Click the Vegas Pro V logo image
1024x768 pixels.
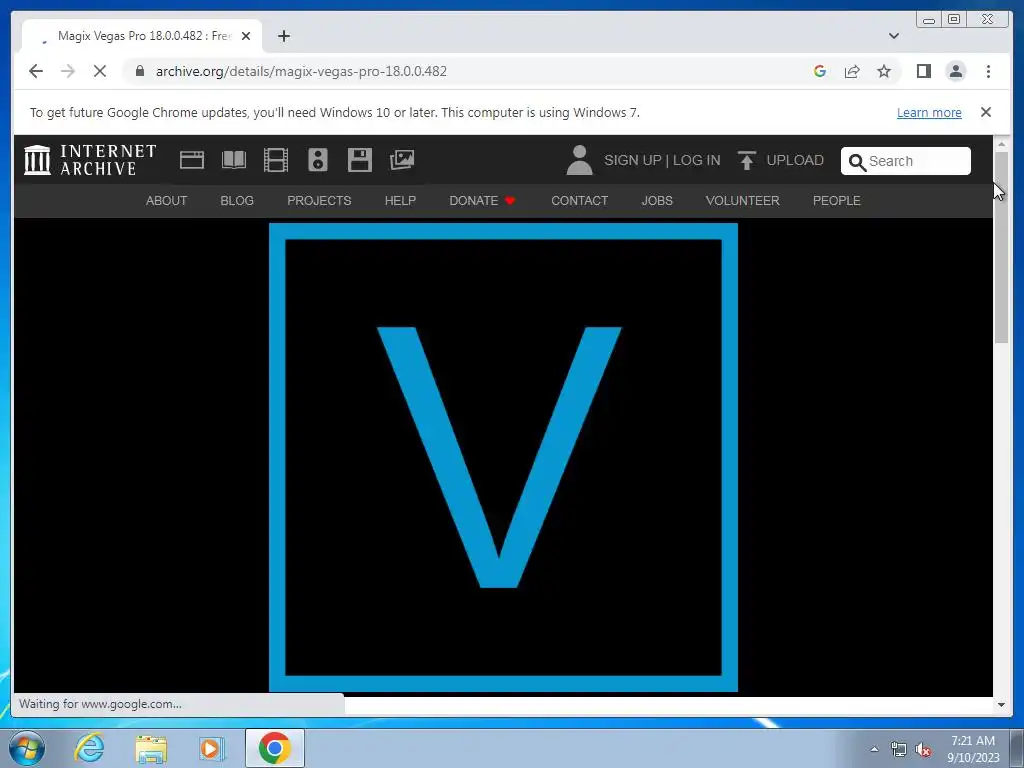click(x=504, y=457)
